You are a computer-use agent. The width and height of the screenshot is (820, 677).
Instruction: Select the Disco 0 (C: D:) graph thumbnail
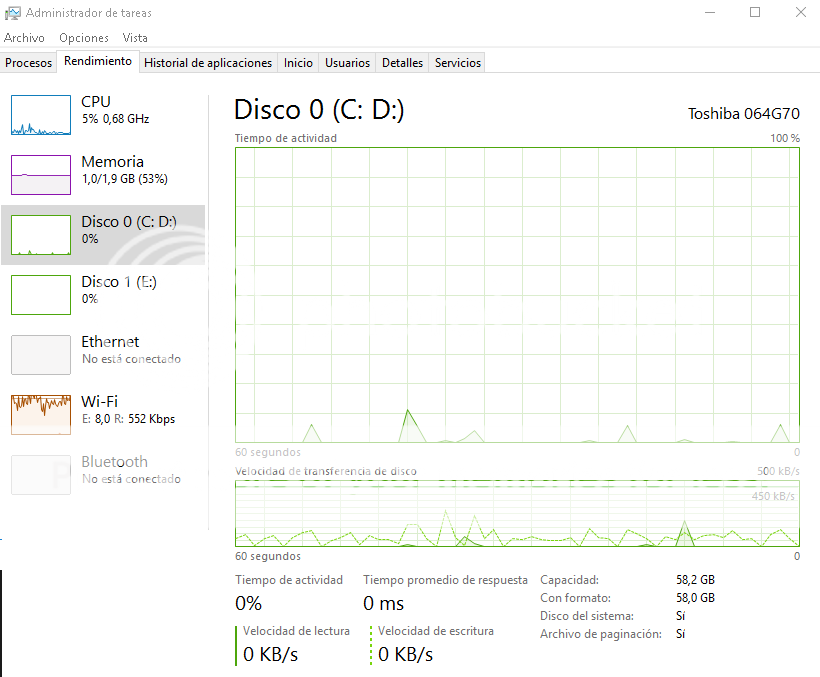tap(41, 235)
